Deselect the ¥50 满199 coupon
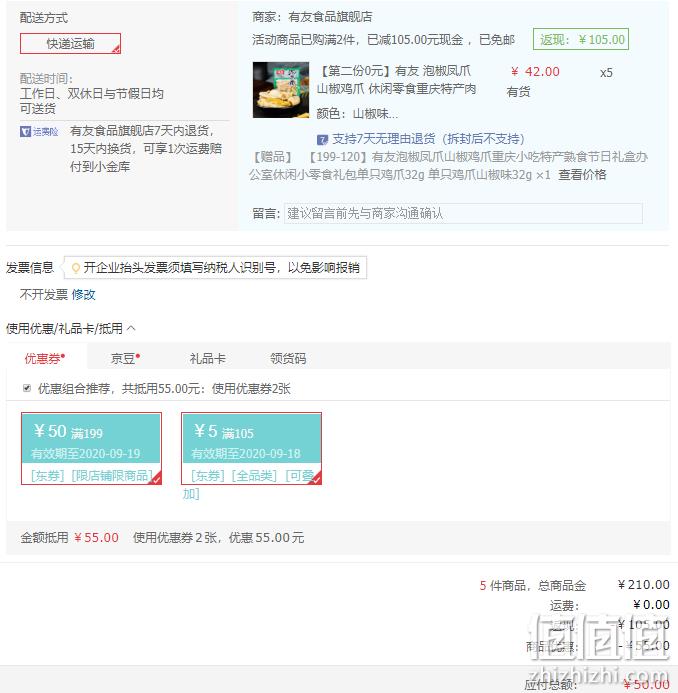Viewport: 678px width, 693px height. [x=91, y=448]
